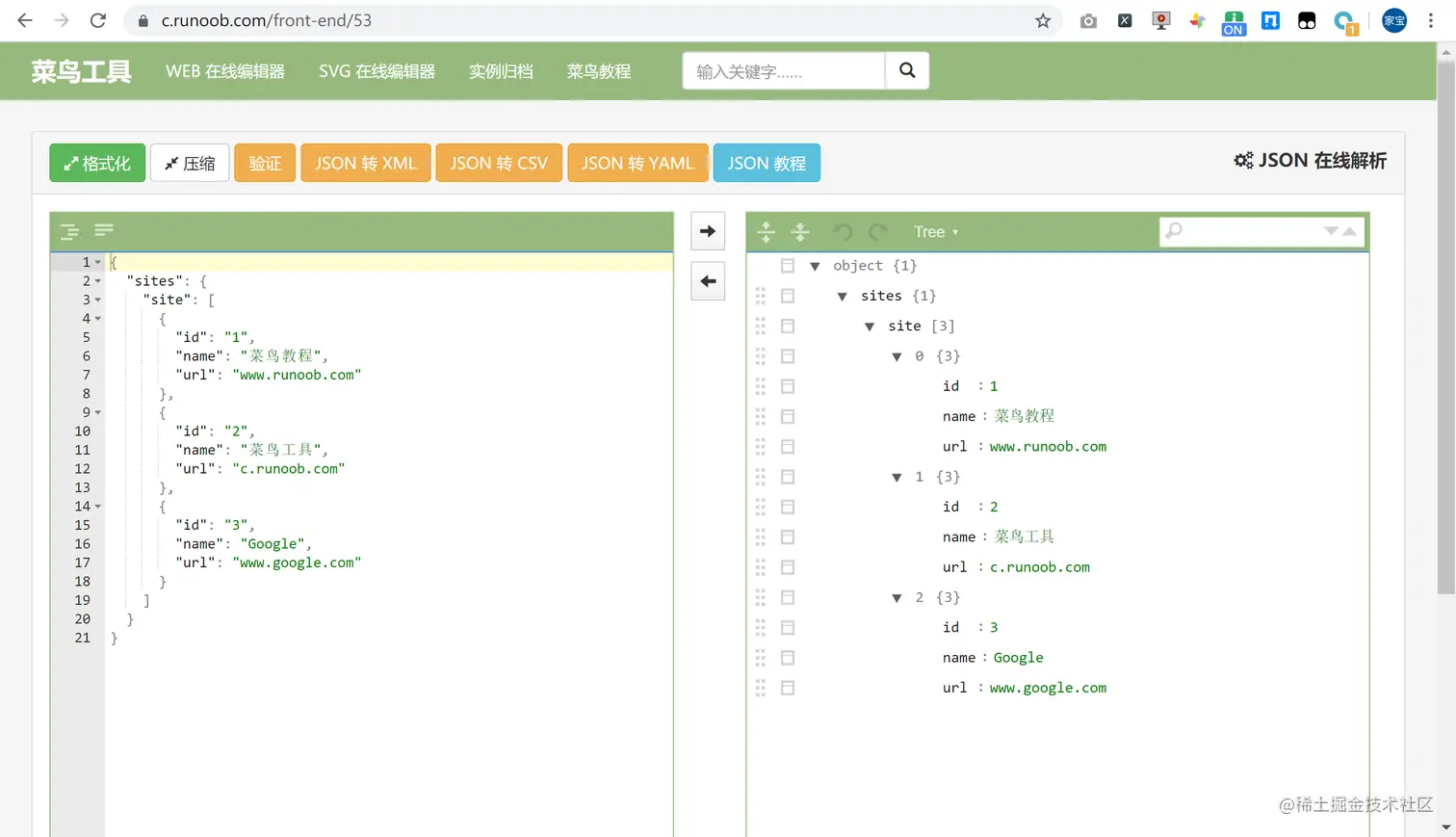The width and height of the screenshot is (1456, 837).
Task: Open WEB 在线编辑器 menu item
Action: click(225, 71)
